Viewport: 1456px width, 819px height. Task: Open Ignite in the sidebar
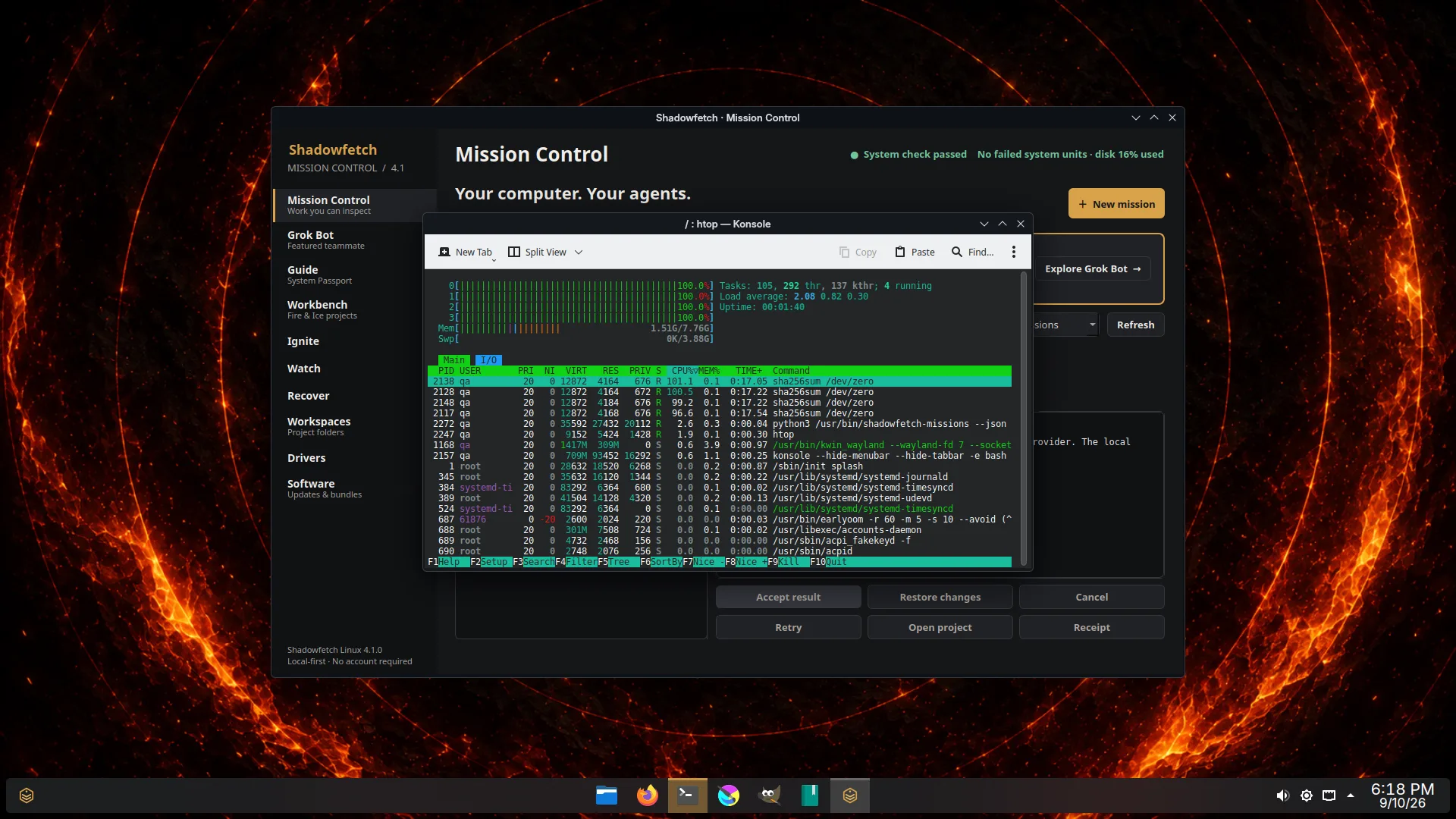click(355, 341)
